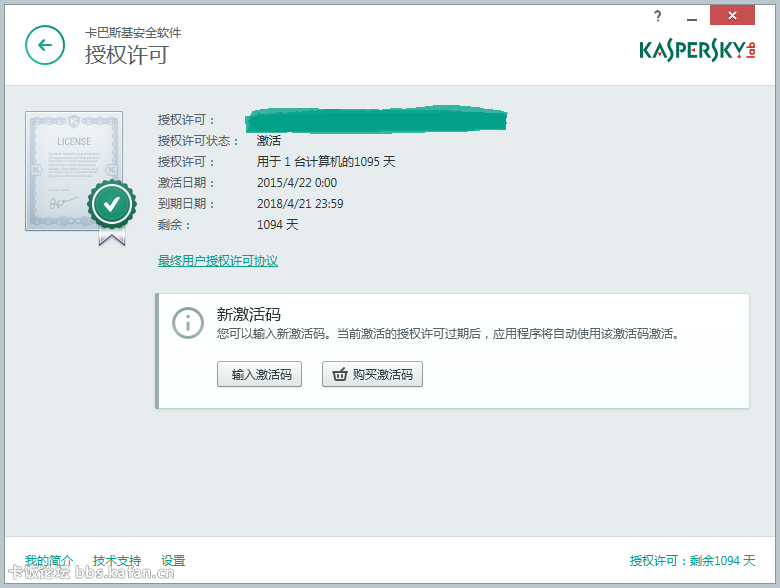
Task: Click the 剩余： label
Action: click(x=174, y=225)
